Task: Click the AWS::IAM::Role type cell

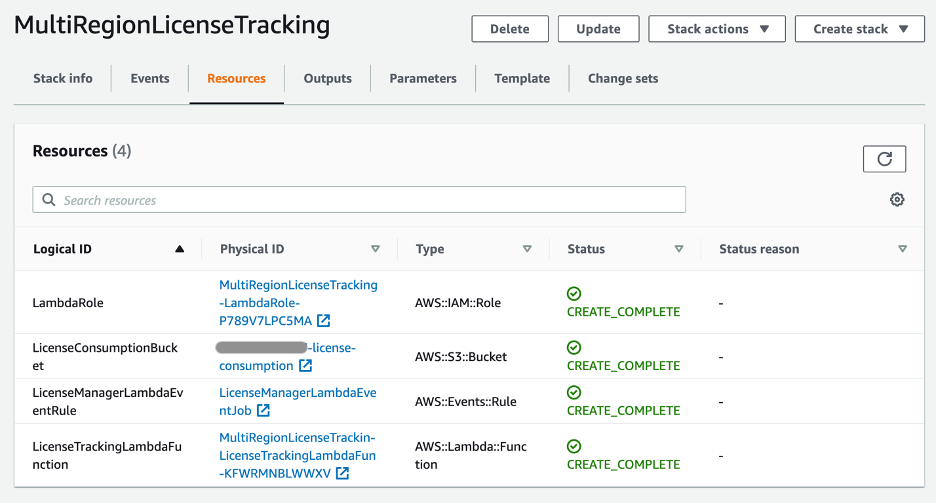Action: [x=458, y=303]
